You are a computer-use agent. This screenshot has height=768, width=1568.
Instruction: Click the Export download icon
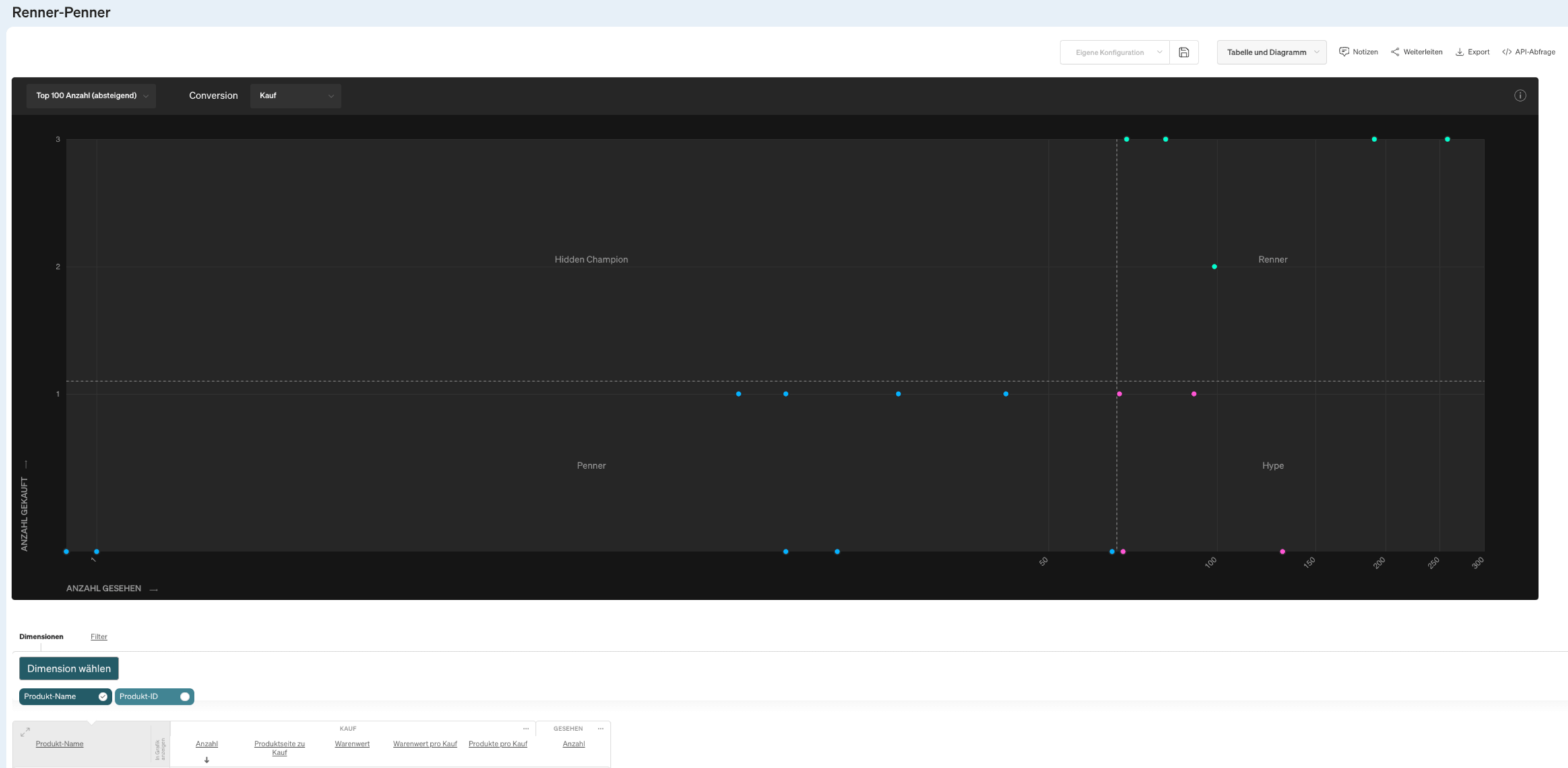[1459, 52]
